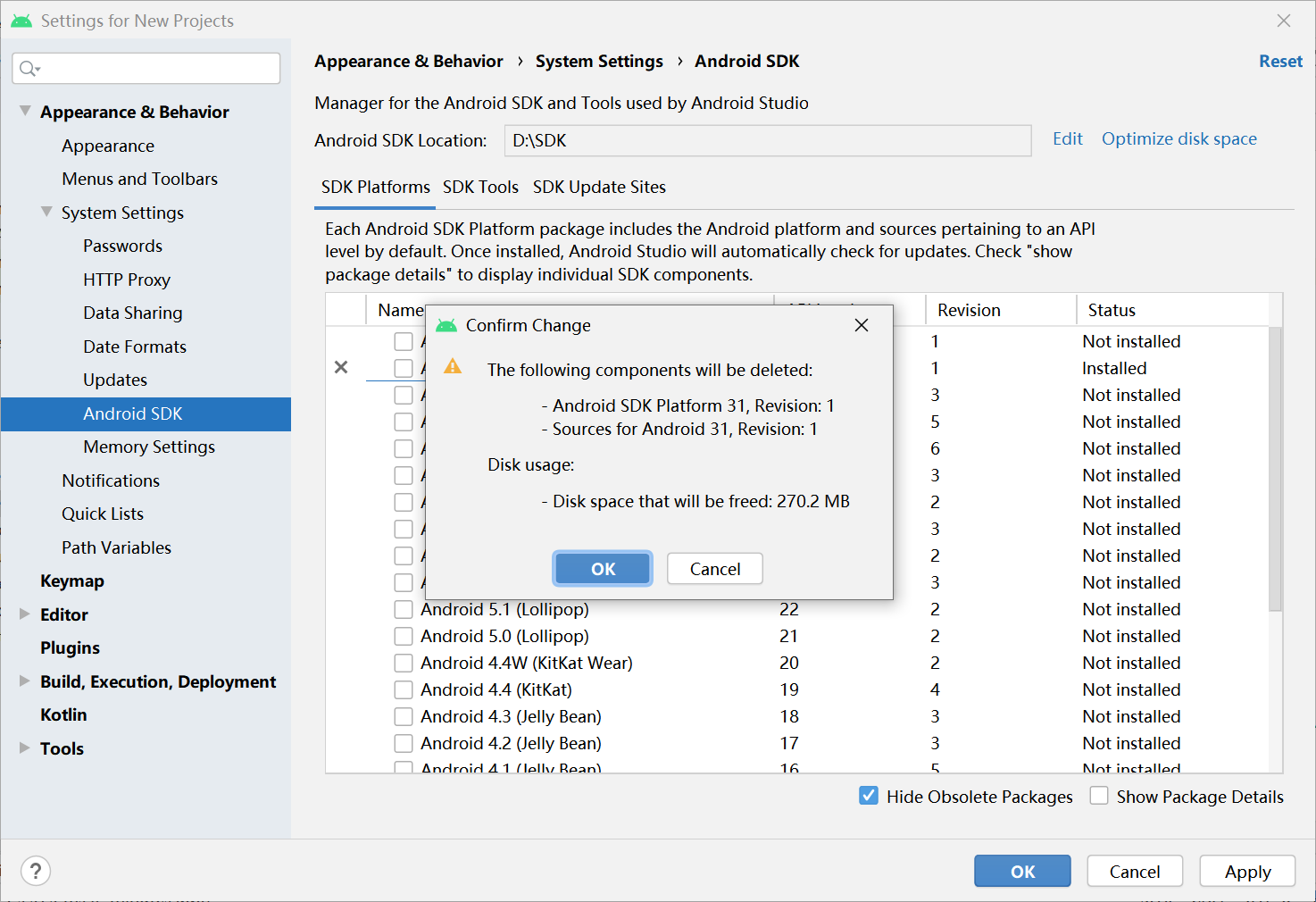Click the settings search input field
The image size is (1316, 902).
[146, 69]
